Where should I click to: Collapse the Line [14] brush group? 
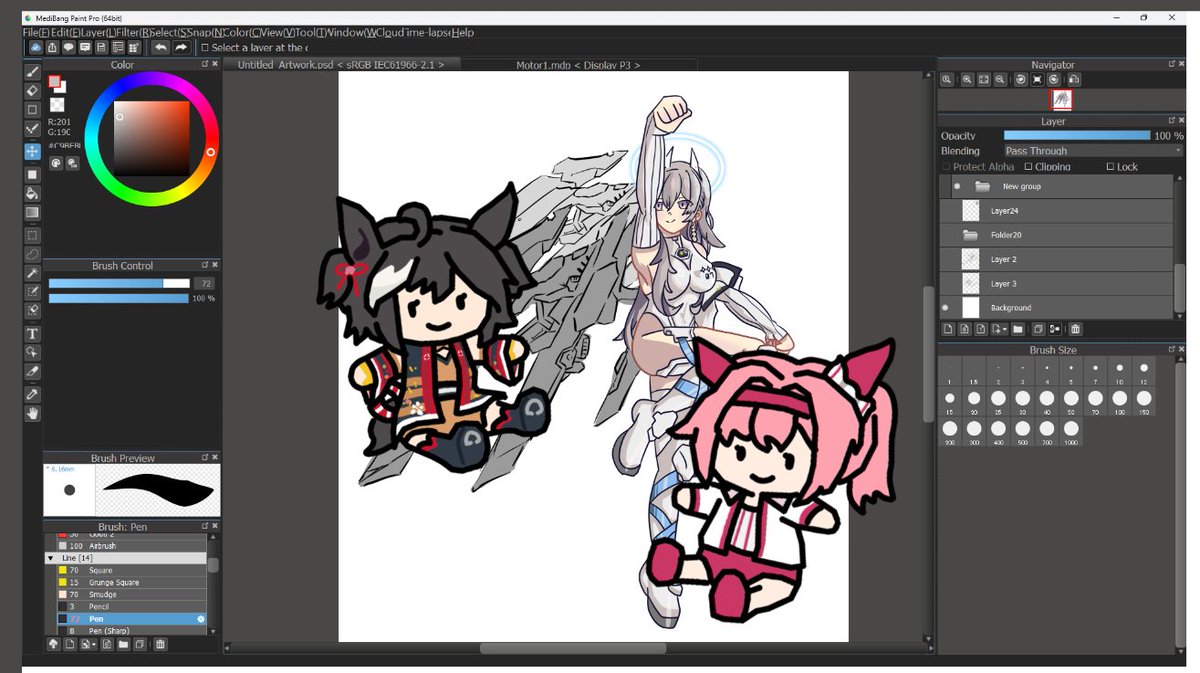click(51, 558)
